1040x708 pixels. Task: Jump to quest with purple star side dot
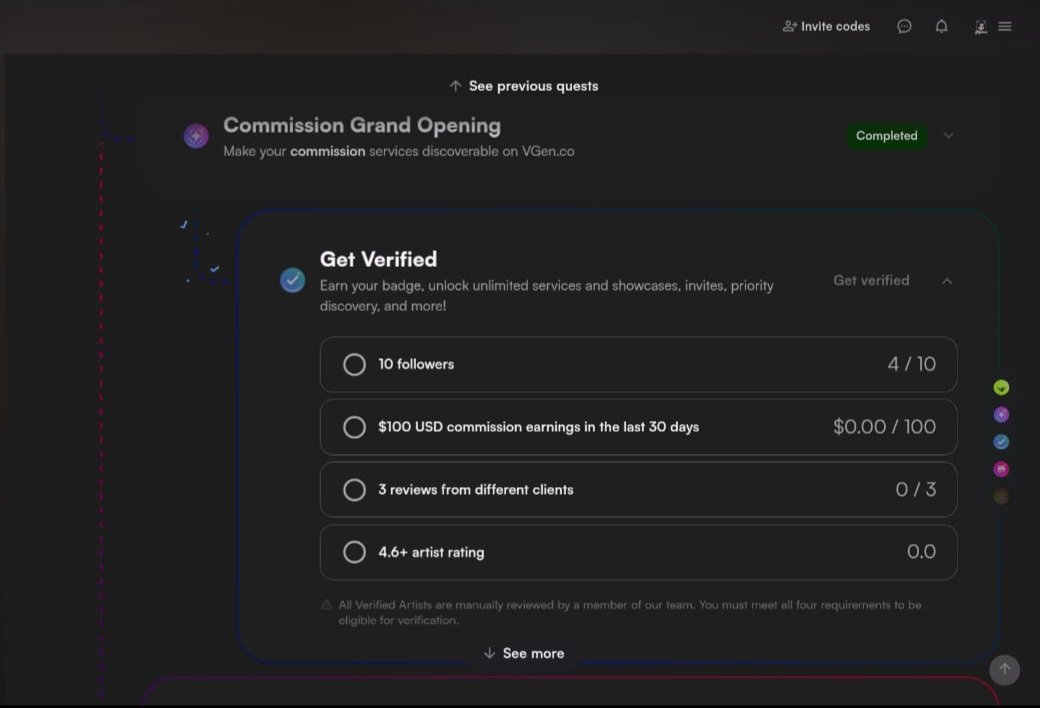tap(1001, 415)
